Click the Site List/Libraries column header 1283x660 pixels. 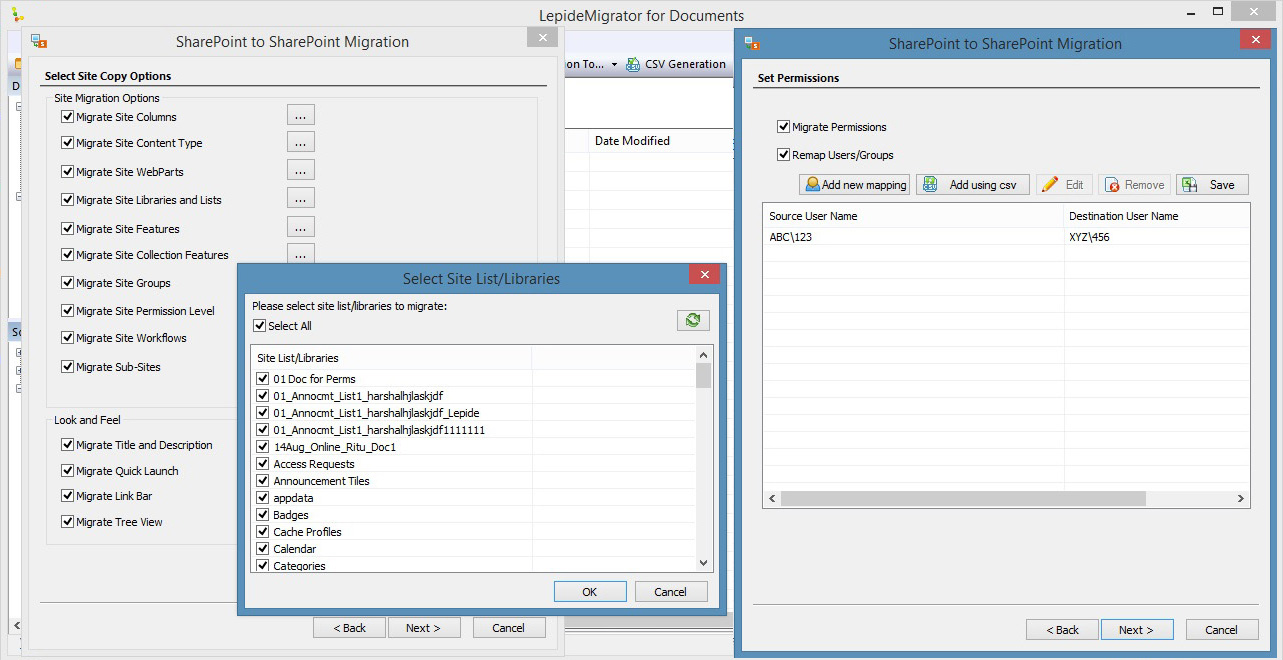pyautogui.click(x=392, y=358)
